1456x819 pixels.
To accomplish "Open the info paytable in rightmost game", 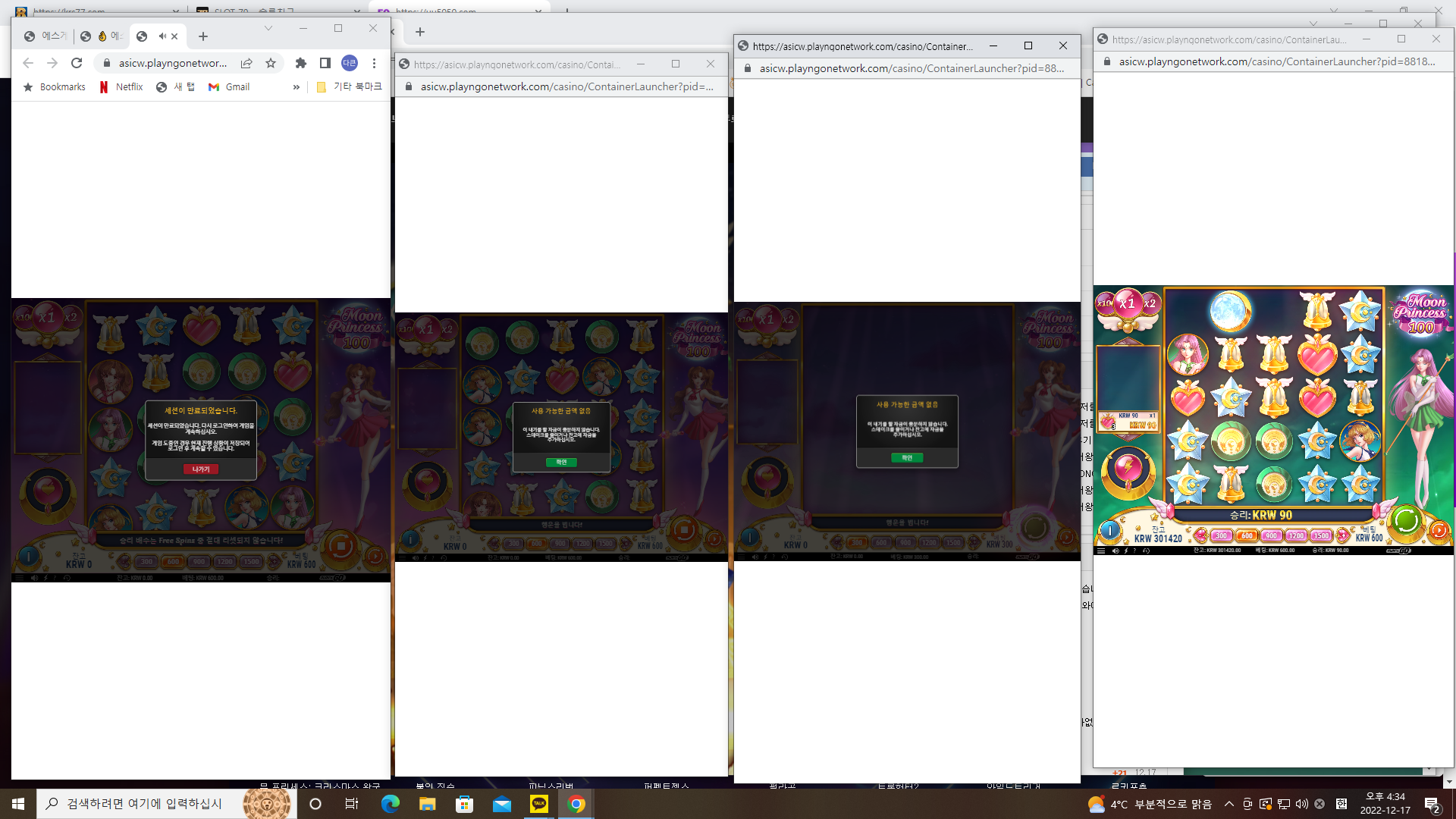I will [1109, 531].
